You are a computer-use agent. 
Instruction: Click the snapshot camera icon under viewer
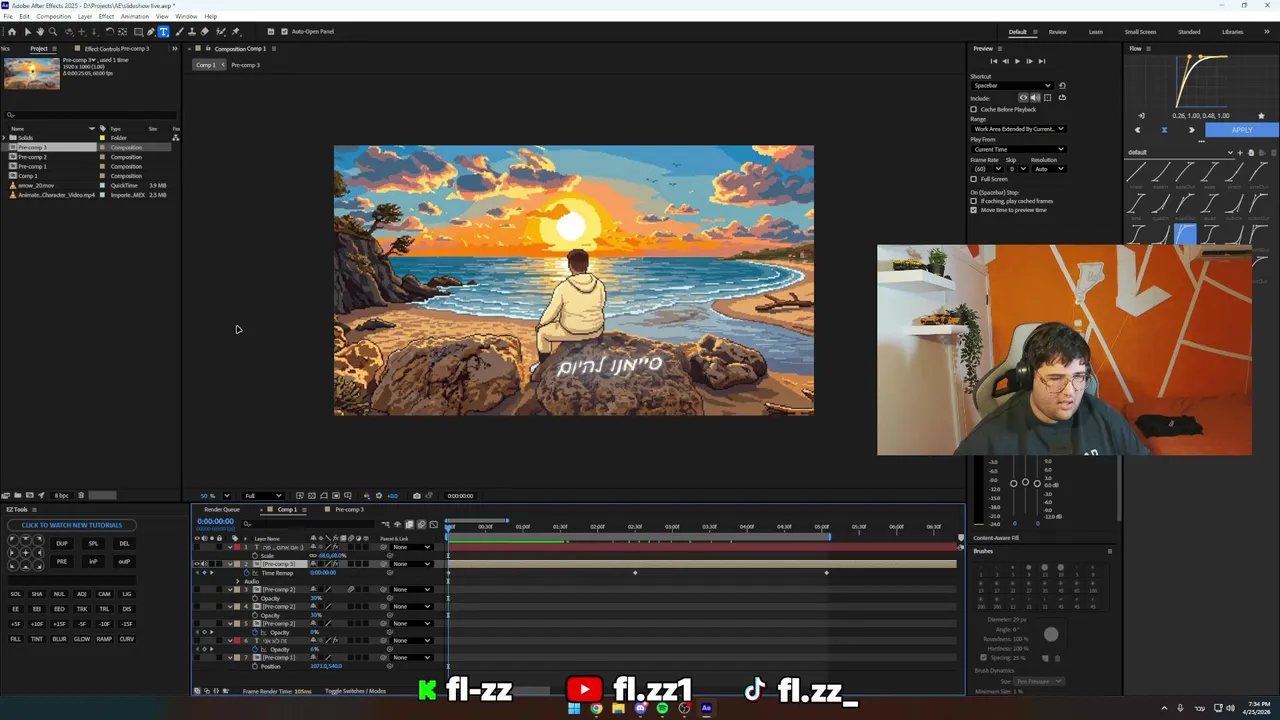(417, 496)
